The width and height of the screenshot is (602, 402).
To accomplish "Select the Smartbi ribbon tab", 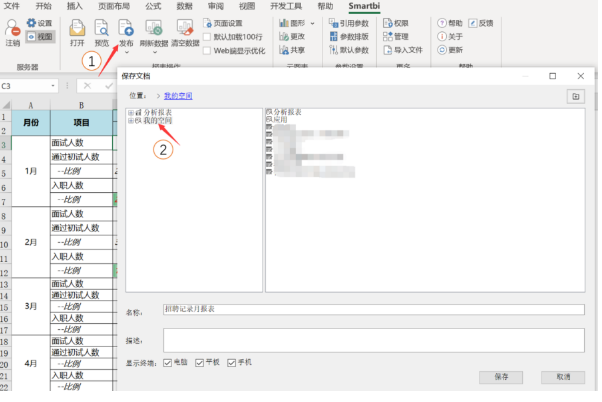I will (x=364, y=6).
